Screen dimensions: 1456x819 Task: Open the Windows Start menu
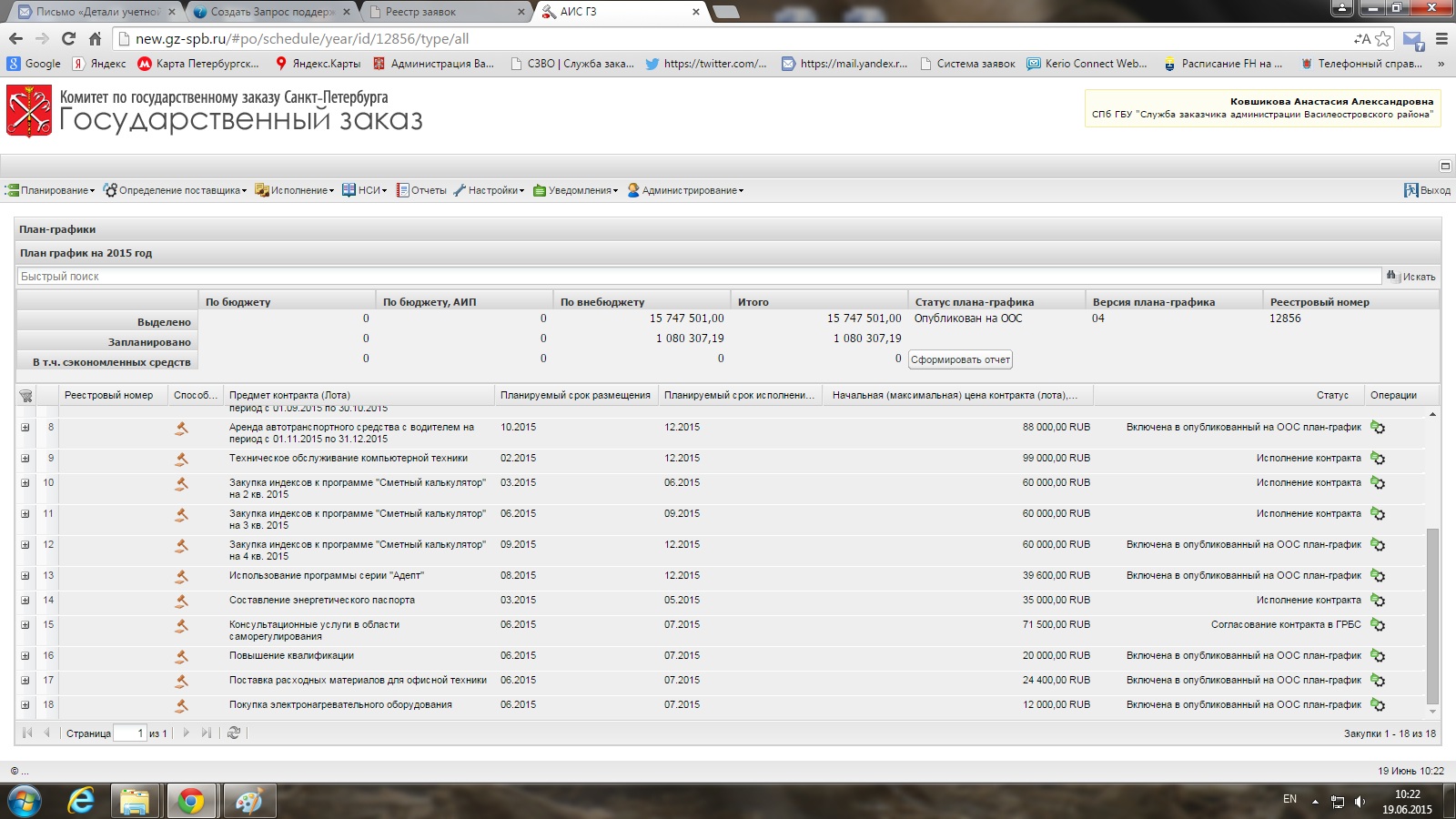pyautogui.click(x=25, y=801)
